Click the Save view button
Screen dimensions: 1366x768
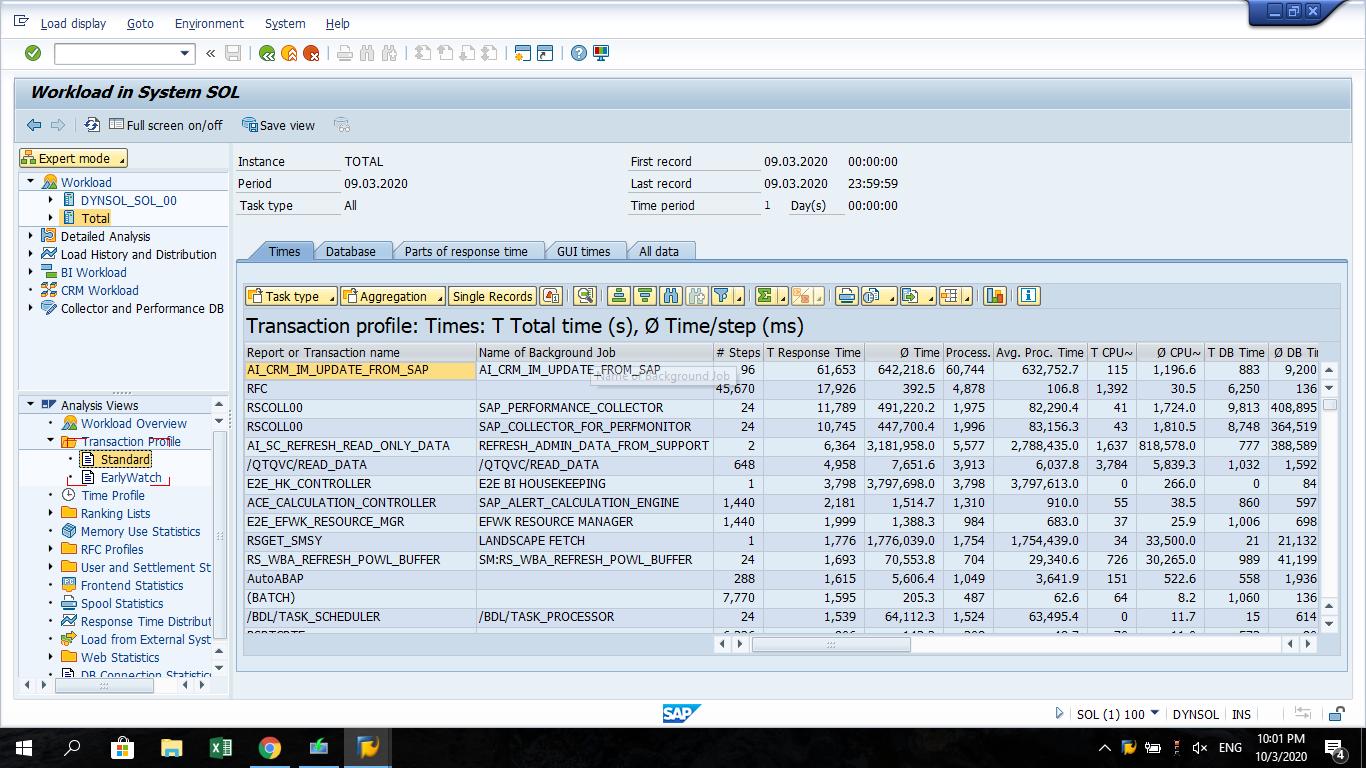coord(278,124)
